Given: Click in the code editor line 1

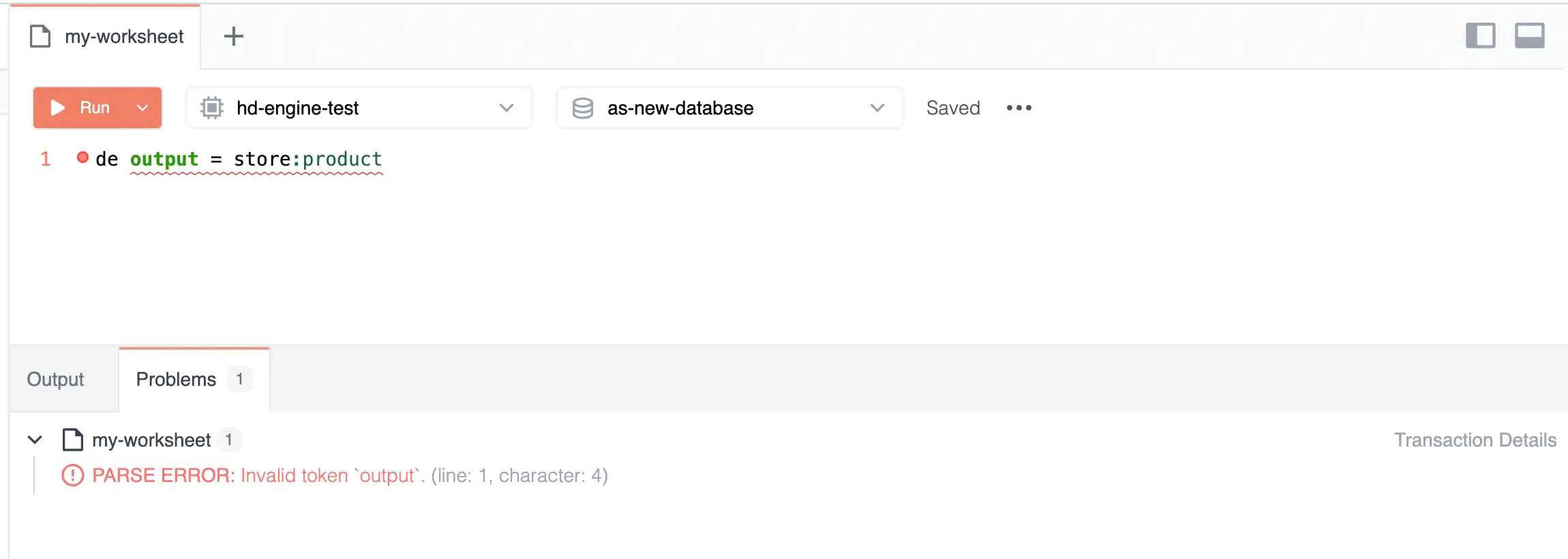Looking at the screenshot, I should click(x=239, y=159).
